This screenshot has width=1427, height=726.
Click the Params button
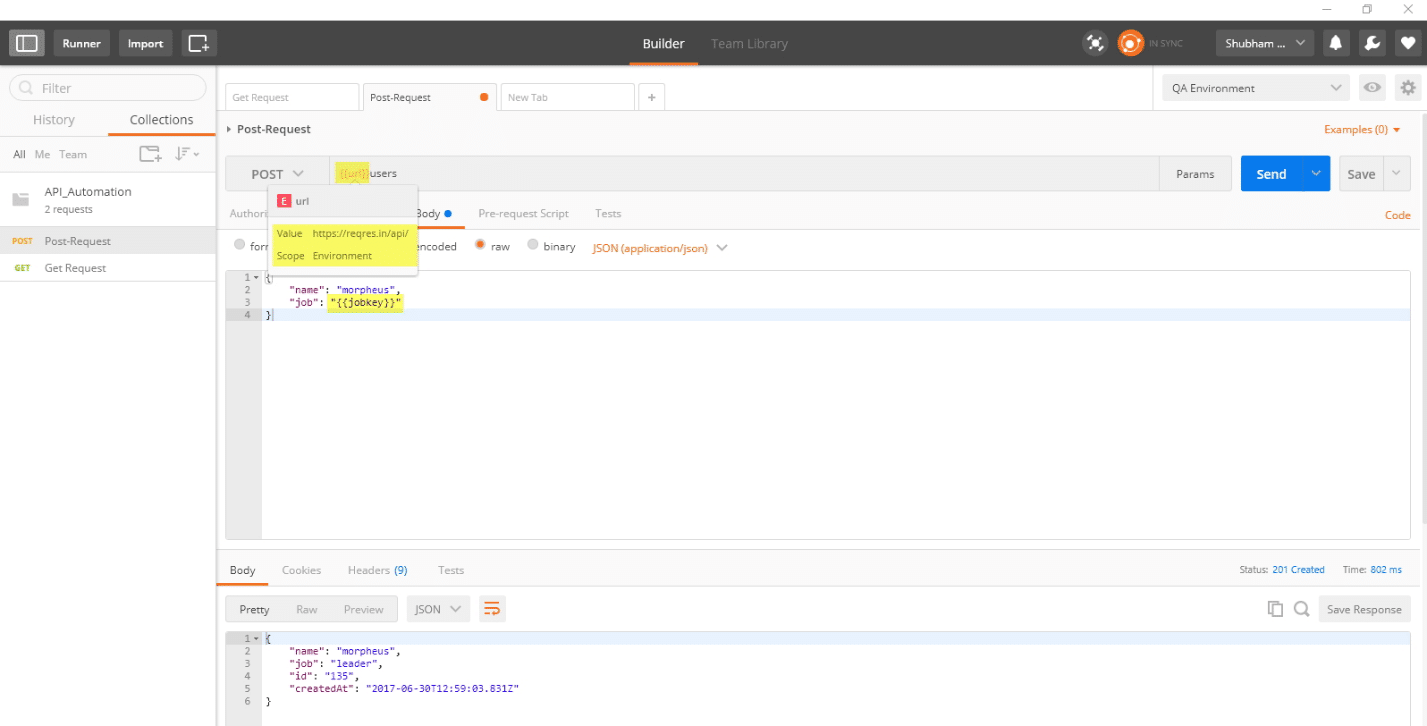(1195, 174)
